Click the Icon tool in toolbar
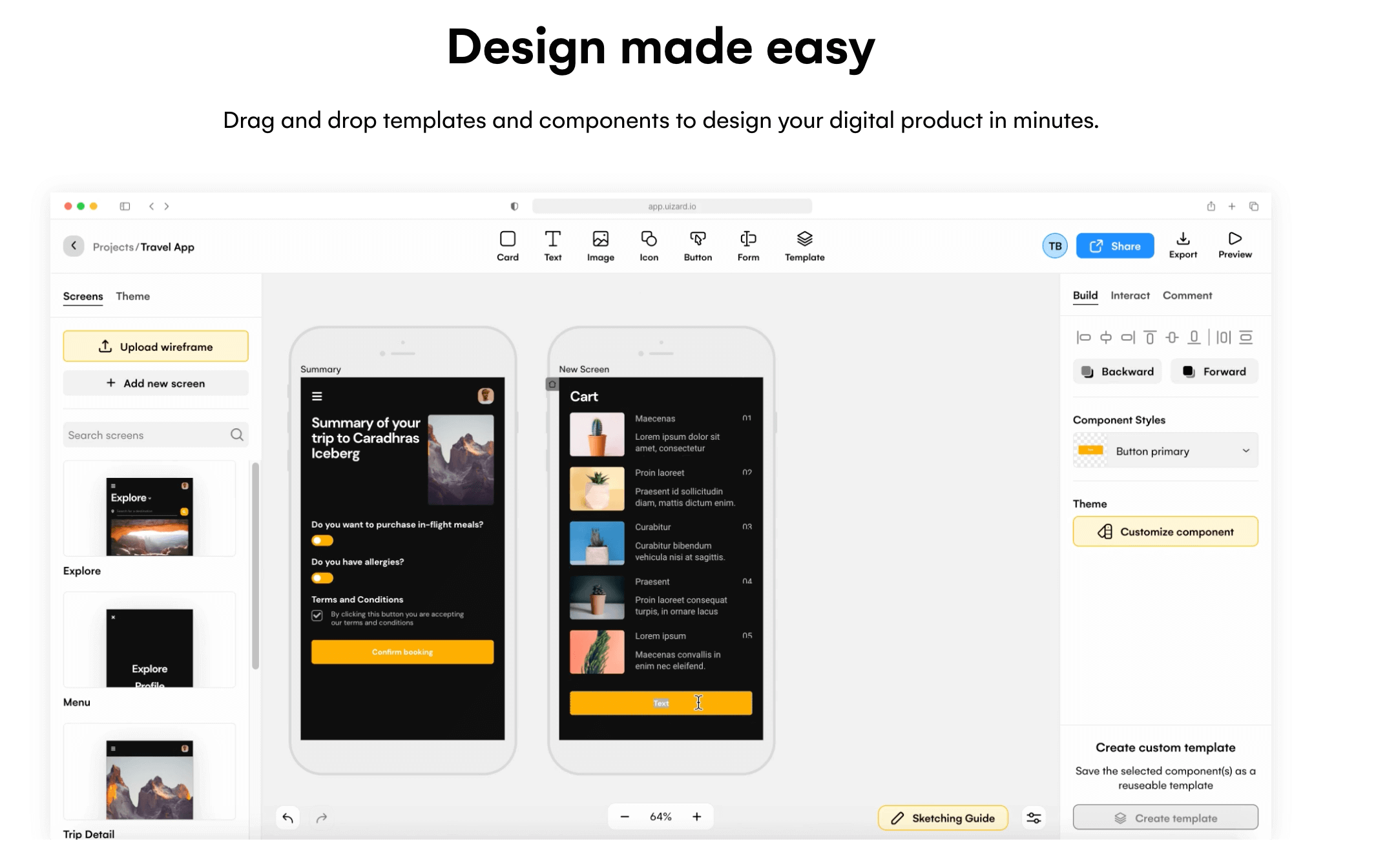The image size is (1376, 868). (648, 245)
